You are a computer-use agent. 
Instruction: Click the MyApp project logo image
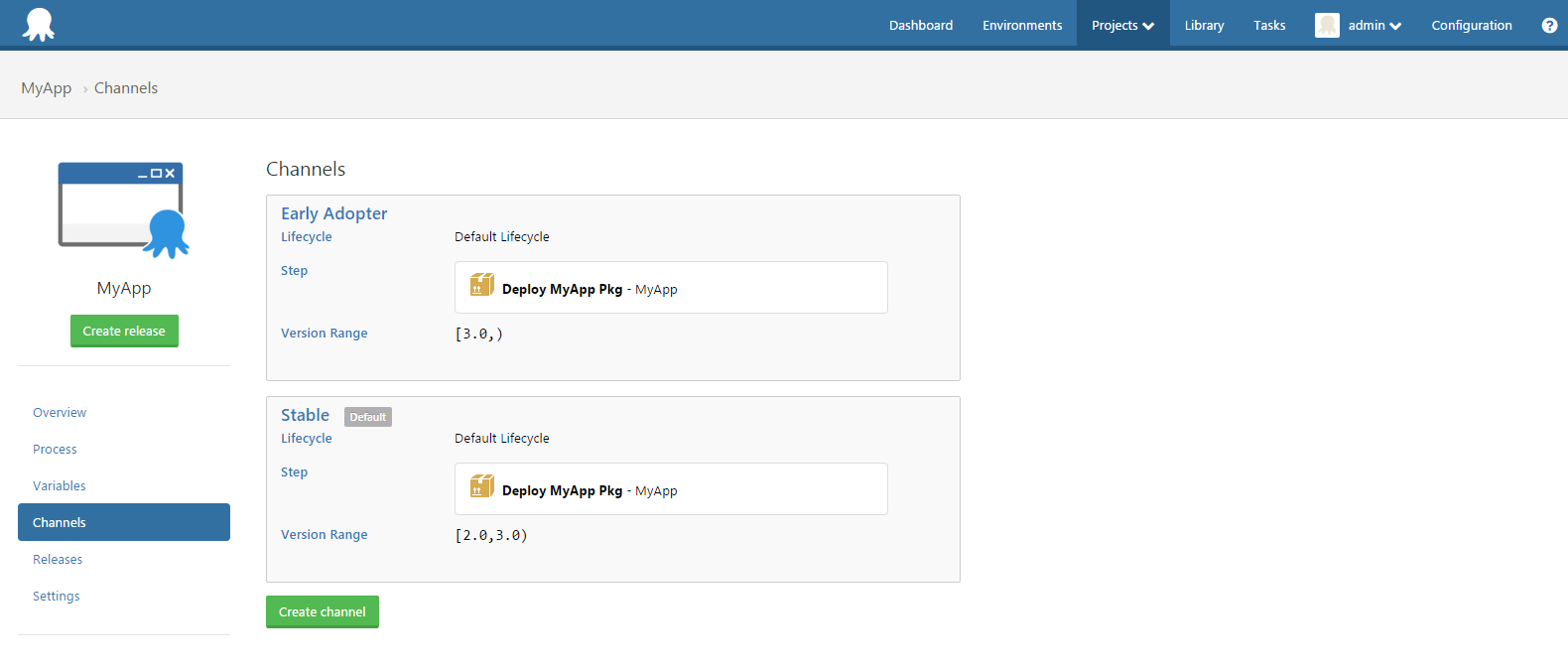pos(123,209)
